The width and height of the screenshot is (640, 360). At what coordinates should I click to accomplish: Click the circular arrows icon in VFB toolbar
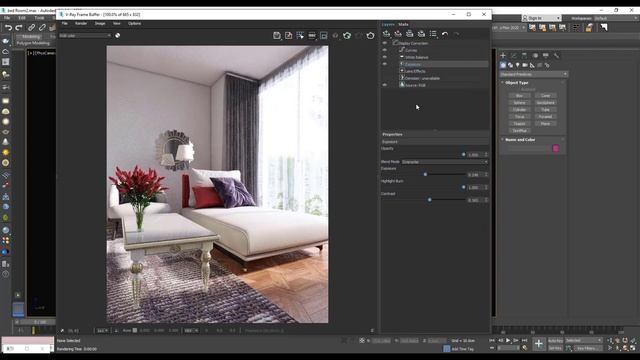coord(347,36)
